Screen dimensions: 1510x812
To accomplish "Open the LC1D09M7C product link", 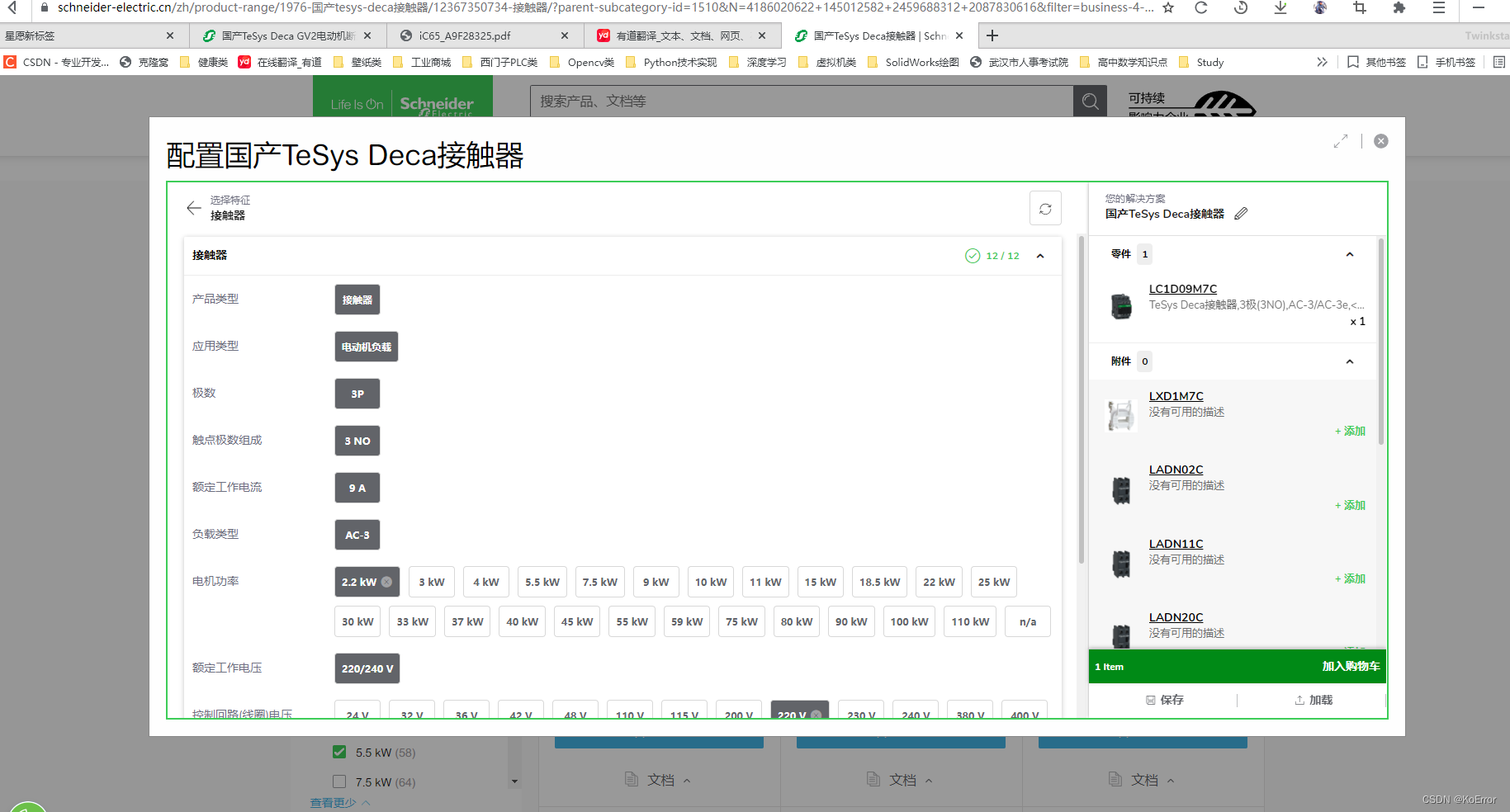I will [1182, 289].
